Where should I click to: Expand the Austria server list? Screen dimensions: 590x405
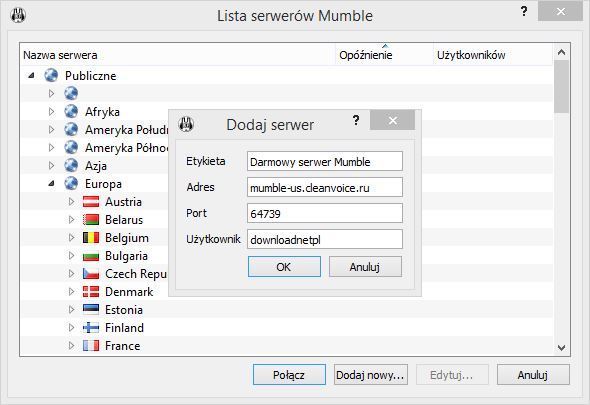coord(71,202)
